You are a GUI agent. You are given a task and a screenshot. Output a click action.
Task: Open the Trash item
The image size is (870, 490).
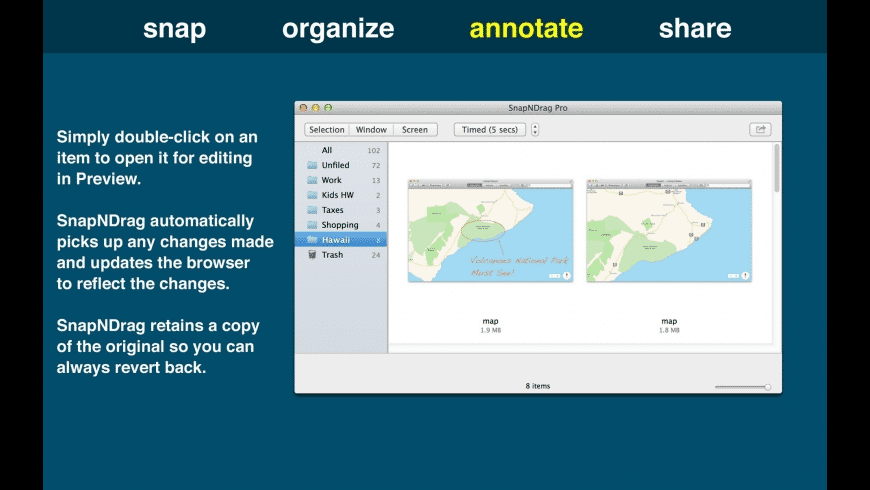click(341, 255)
